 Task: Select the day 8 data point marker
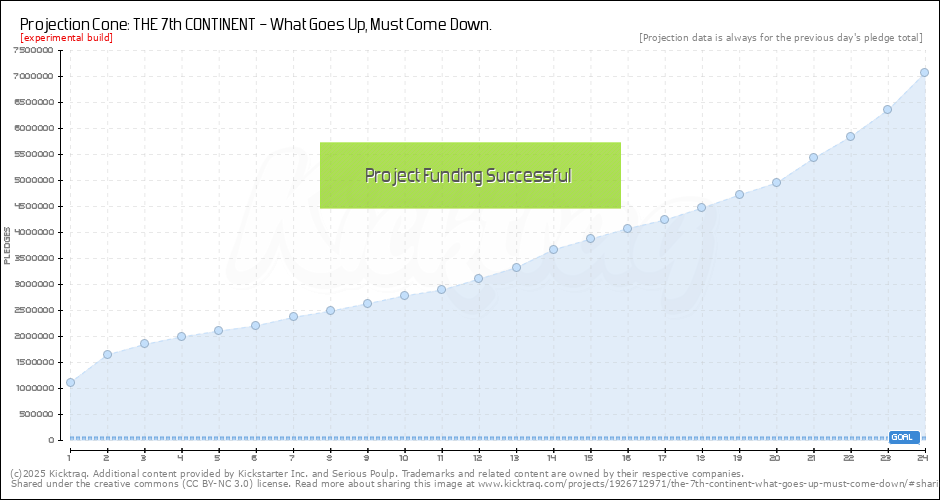pyautogui.click(x=330, y=310)
